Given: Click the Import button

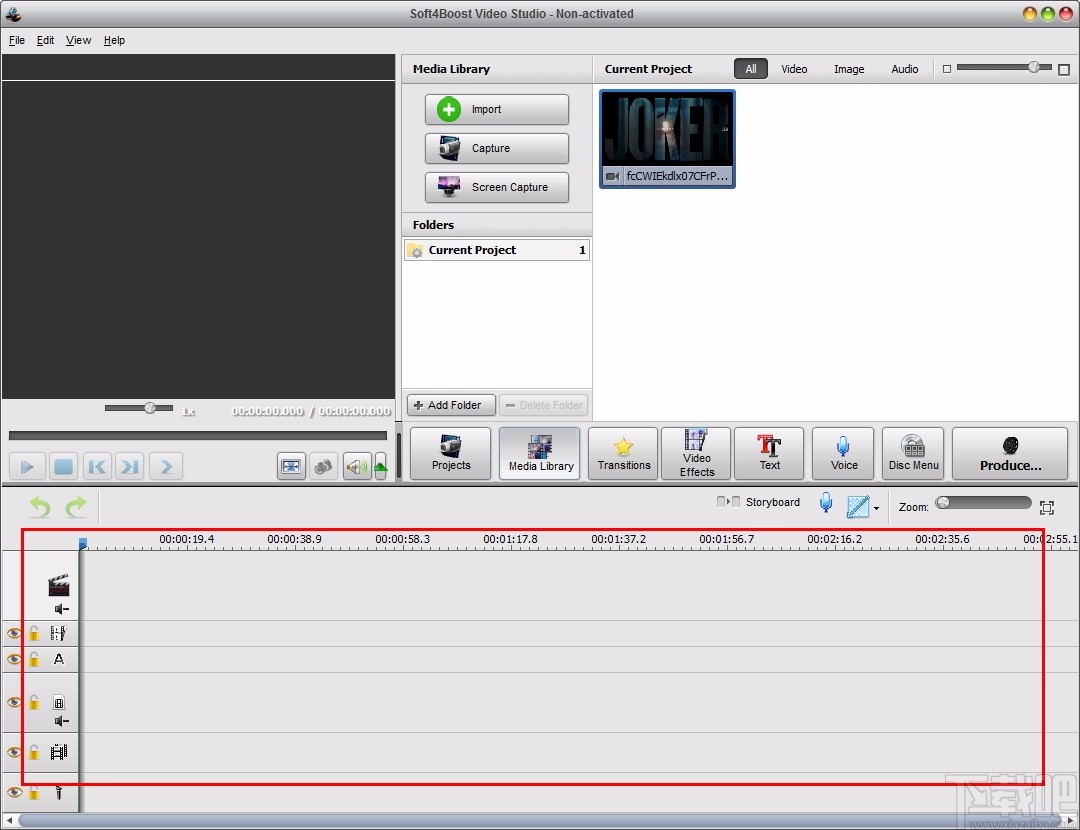Looking at the screenshot, I should [496, 109].
